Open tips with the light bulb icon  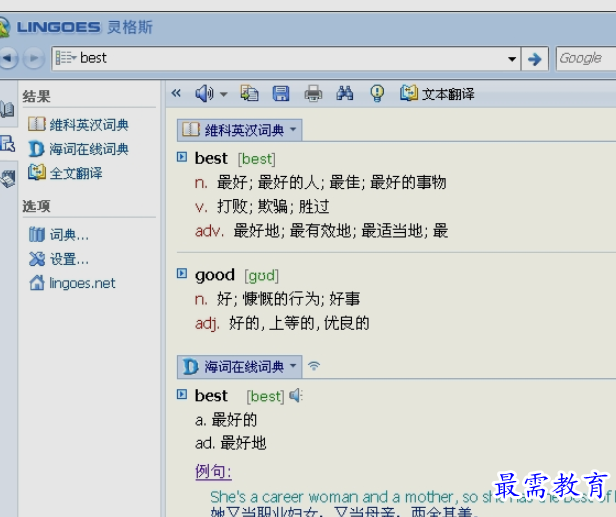point(377,94)
